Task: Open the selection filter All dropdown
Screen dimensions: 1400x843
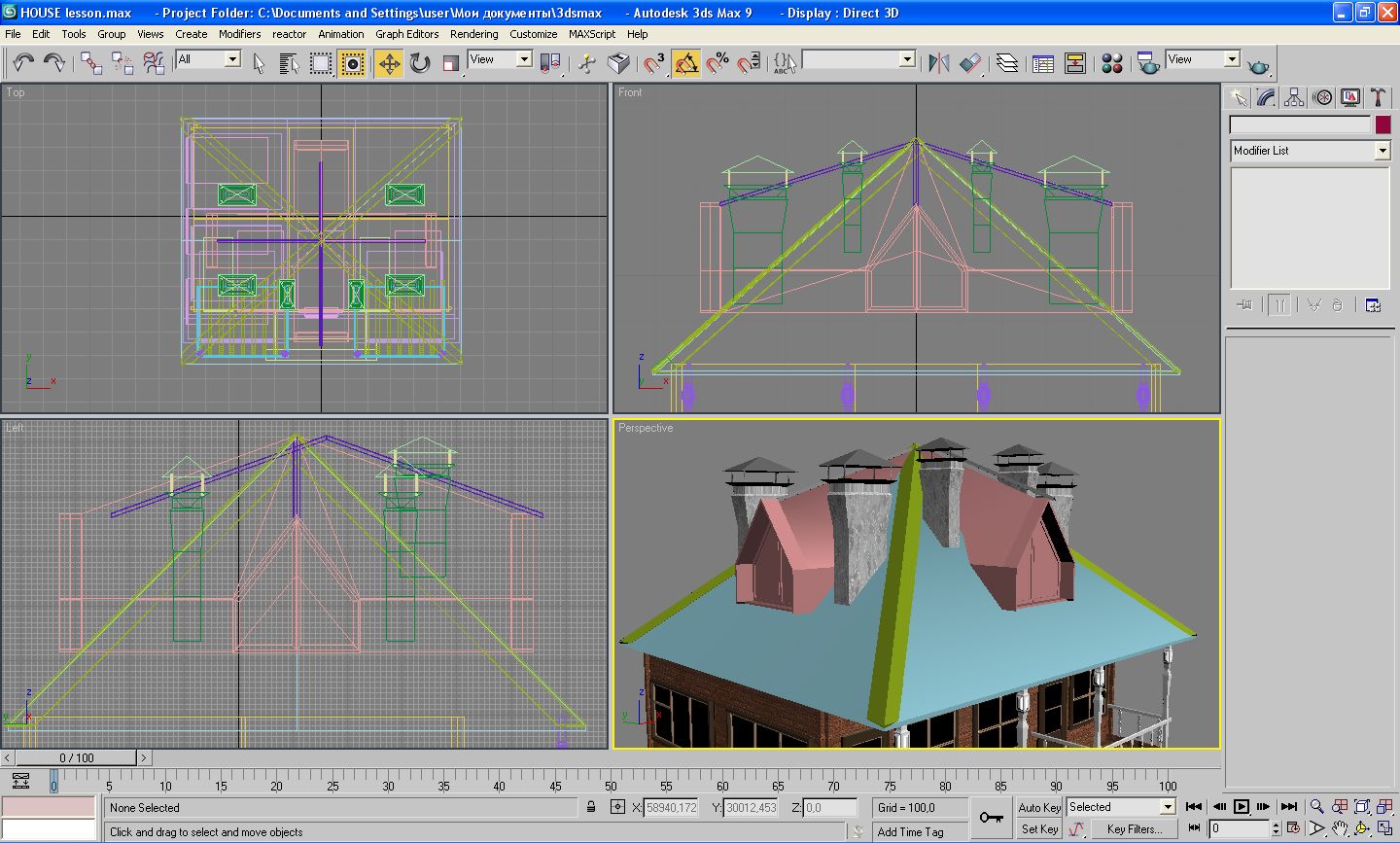Action: tap(208, 59)
